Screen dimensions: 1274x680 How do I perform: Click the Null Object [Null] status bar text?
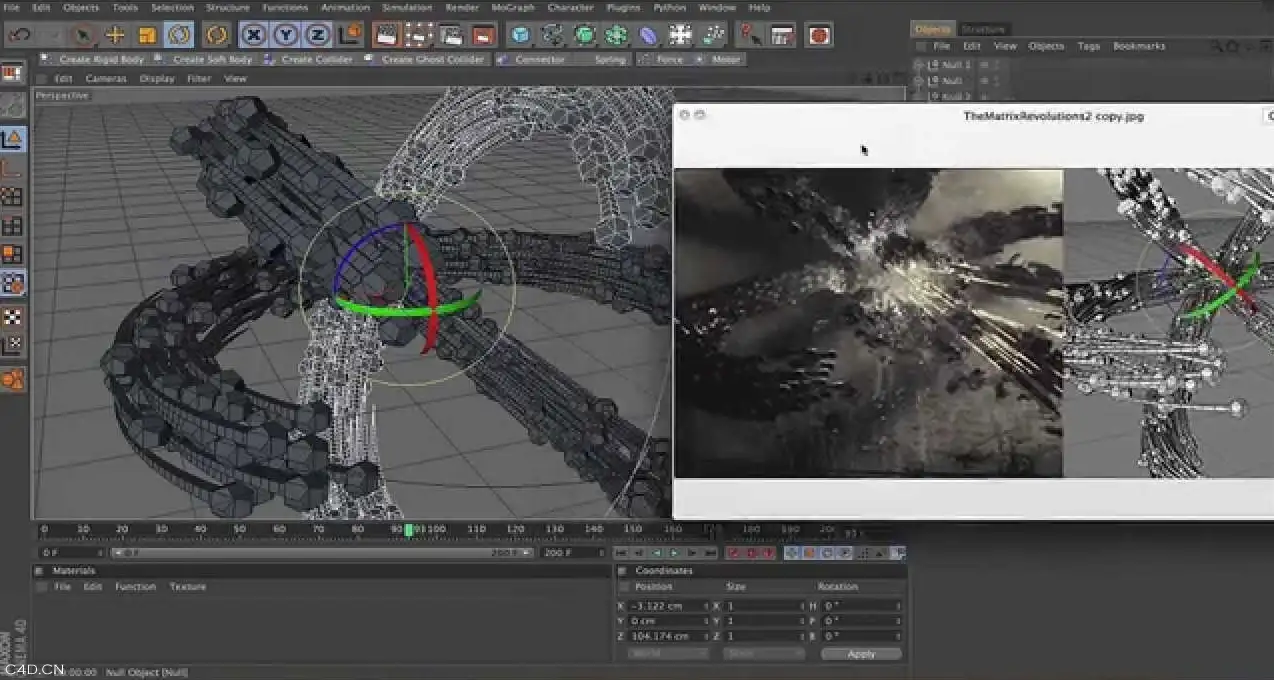(147, 673)
